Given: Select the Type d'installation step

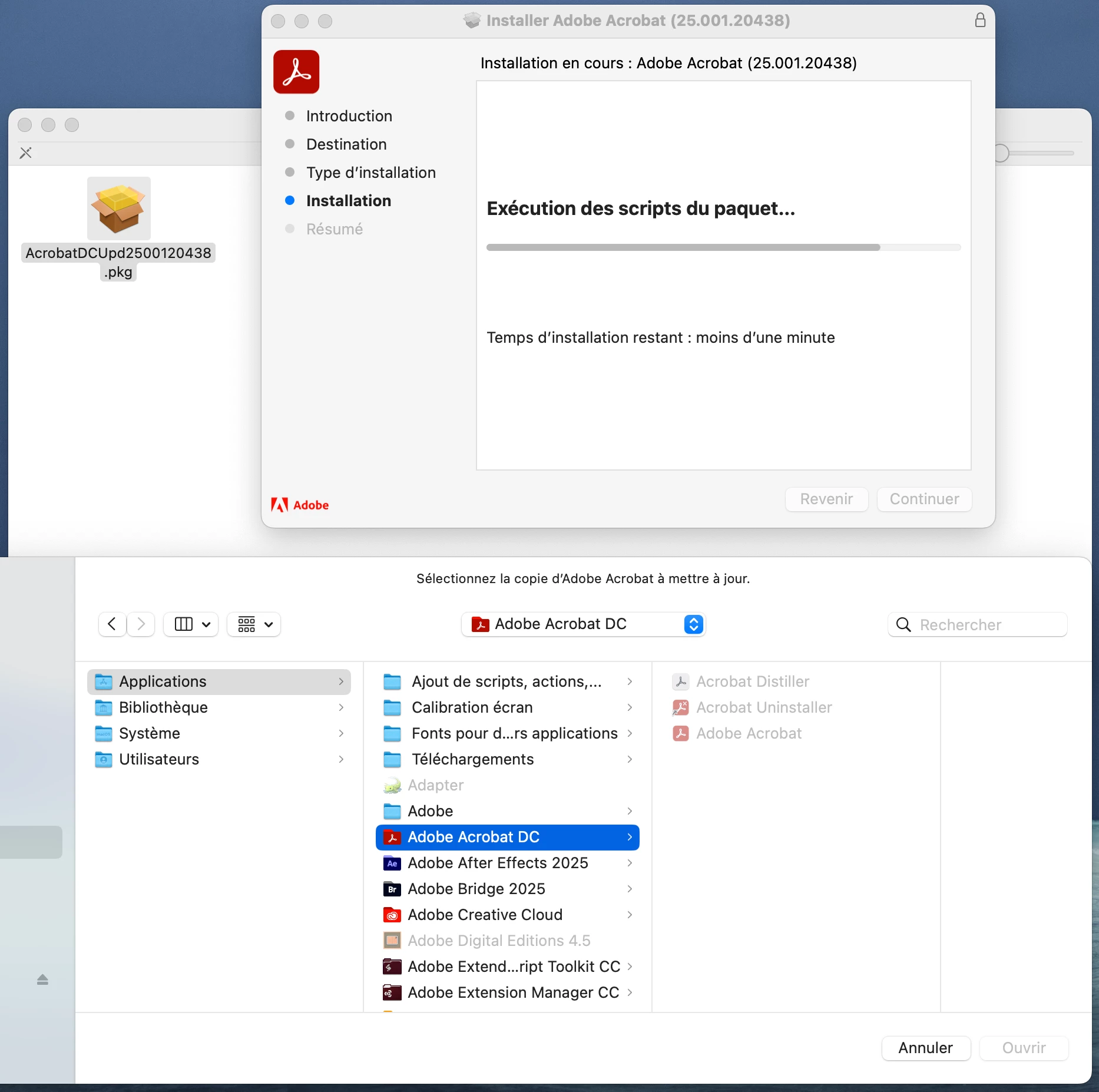Looking at the screenshot, I should [x=370, y=173].
